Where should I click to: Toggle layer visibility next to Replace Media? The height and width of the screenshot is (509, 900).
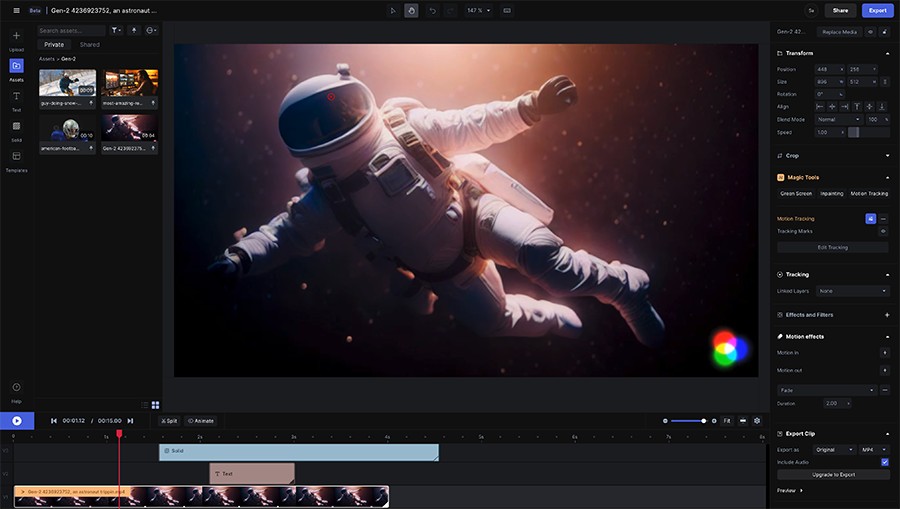870,32
